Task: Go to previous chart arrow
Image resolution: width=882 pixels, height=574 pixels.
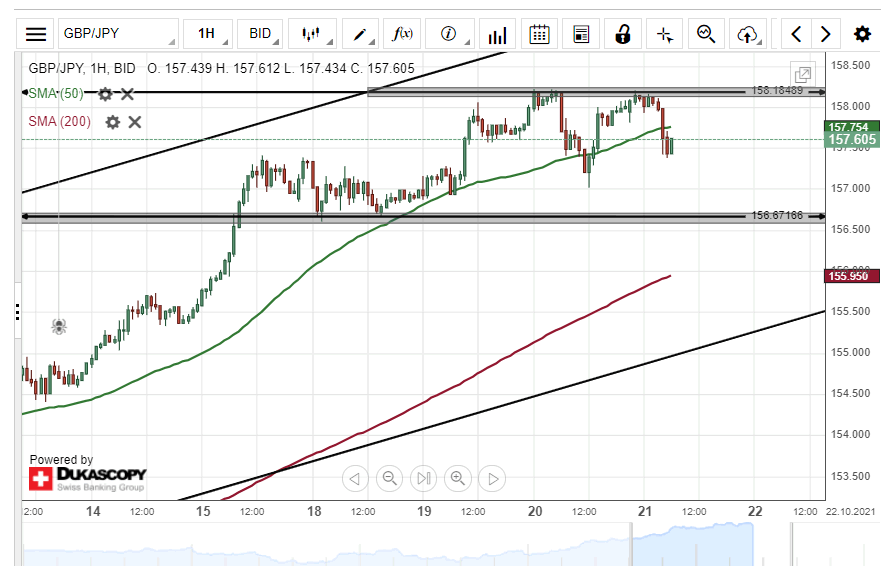Action: 796,34
